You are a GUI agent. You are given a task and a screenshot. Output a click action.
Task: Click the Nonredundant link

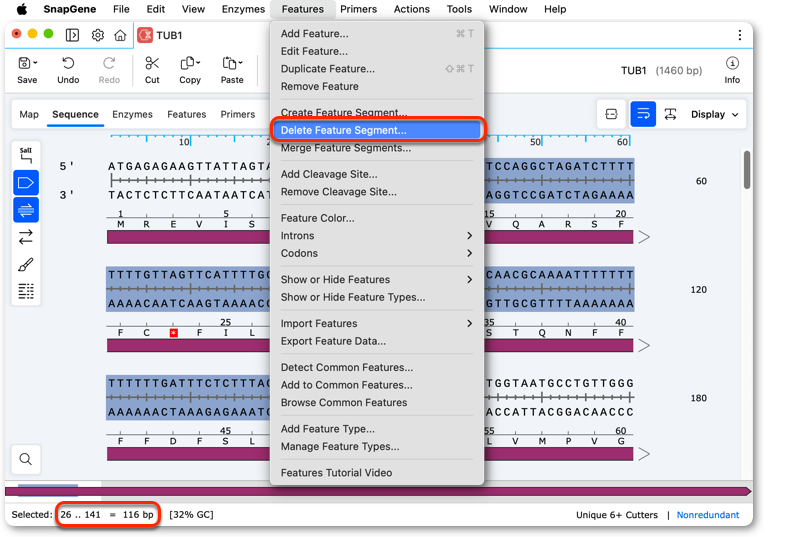tap(708, 515)
